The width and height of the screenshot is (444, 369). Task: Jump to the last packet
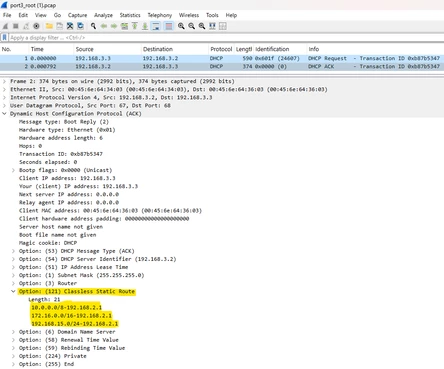(x=145, y=26)
